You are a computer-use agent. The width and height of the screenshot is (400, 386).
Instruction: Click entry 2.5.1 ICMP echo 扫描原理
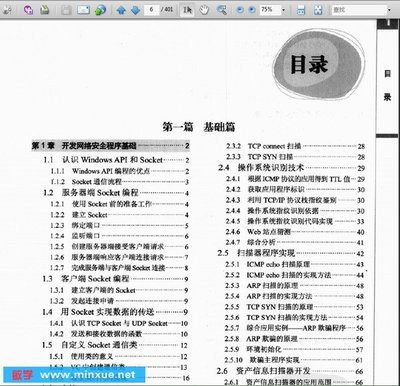tap(295, 264)
